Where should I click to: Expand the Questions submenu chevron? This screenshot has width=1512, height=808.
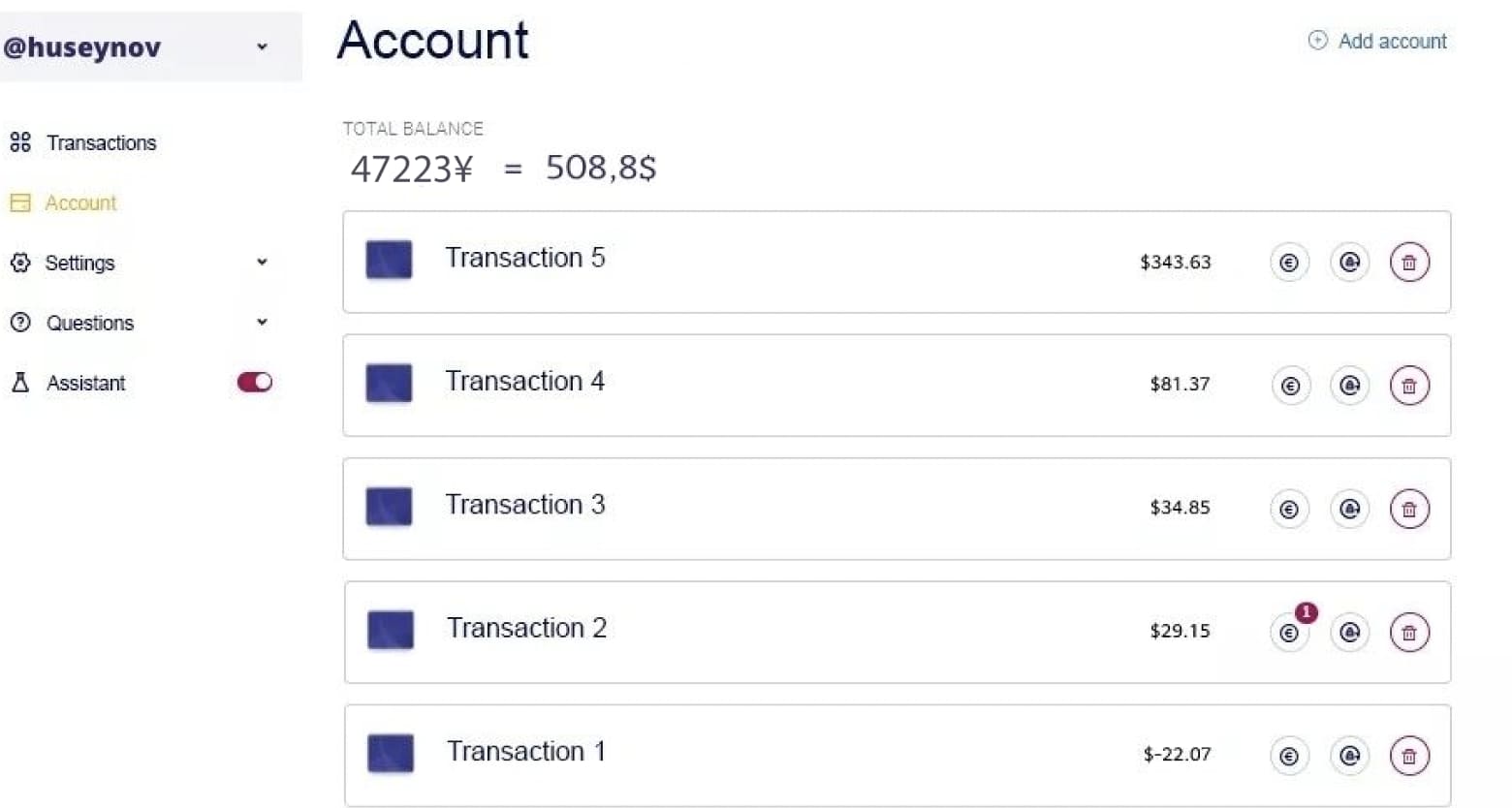coord(262,323)
